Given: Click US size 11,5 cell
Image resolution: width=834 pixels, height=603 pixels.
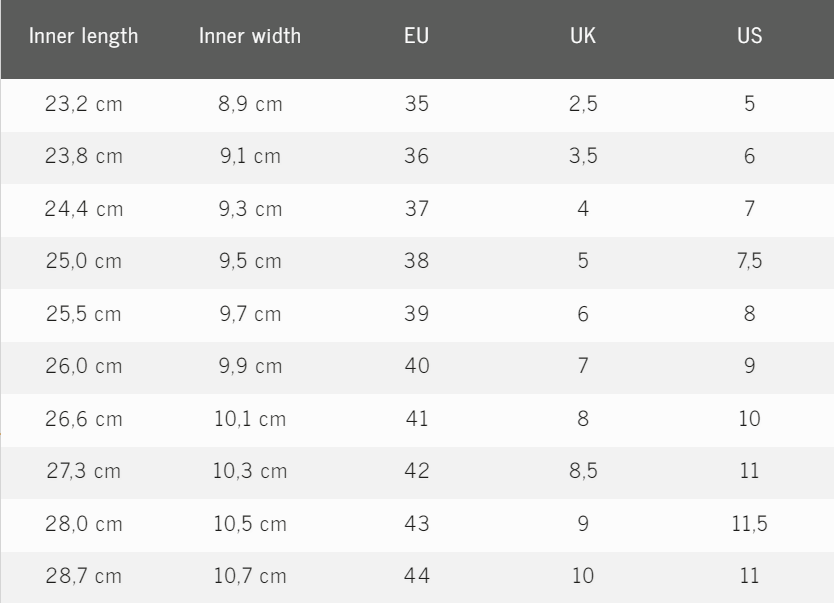Looking at the screenshot, I should point(749,524).
